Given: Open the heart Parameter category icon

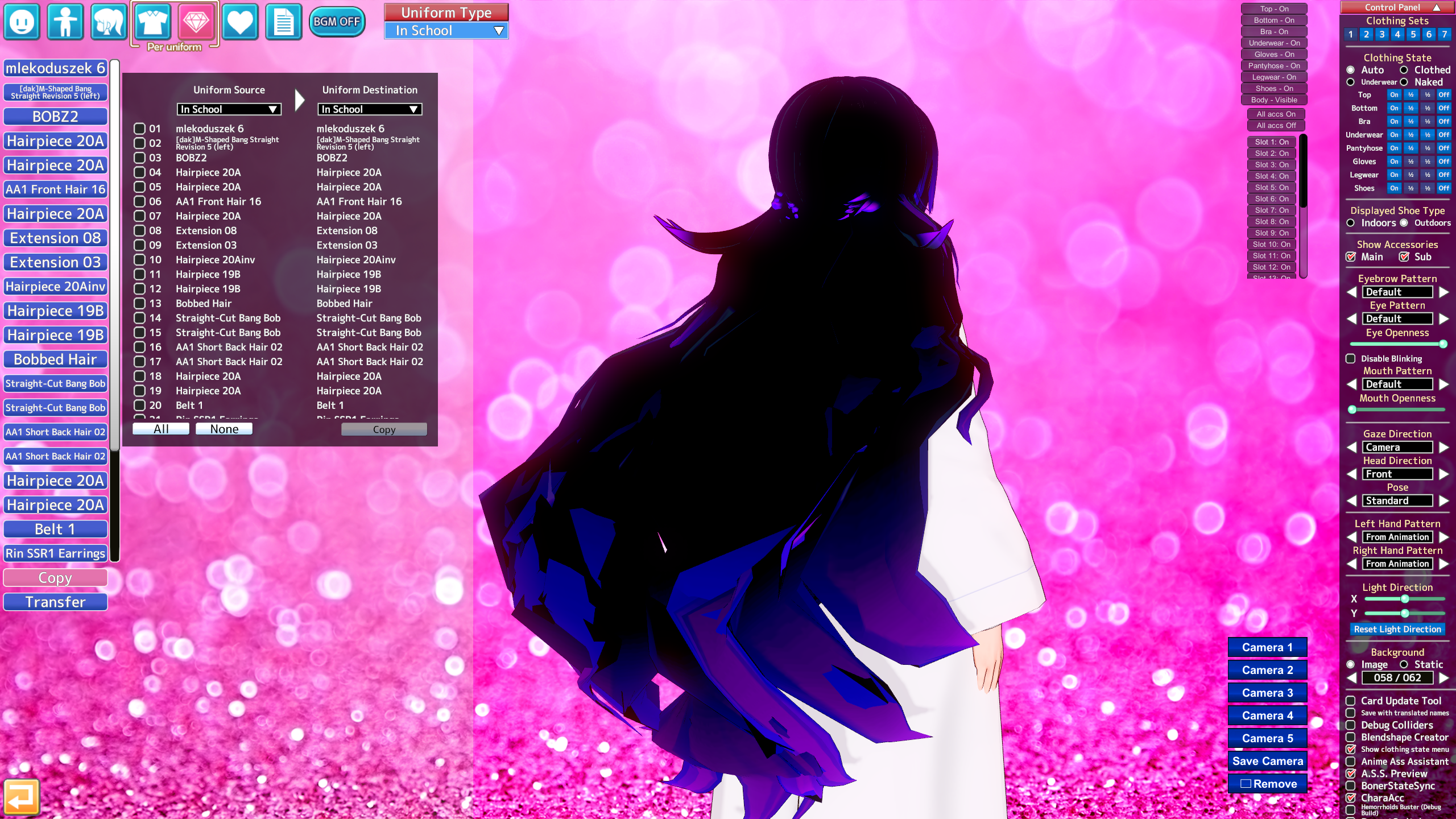Looking at the screenshot, I should [240, 22].
